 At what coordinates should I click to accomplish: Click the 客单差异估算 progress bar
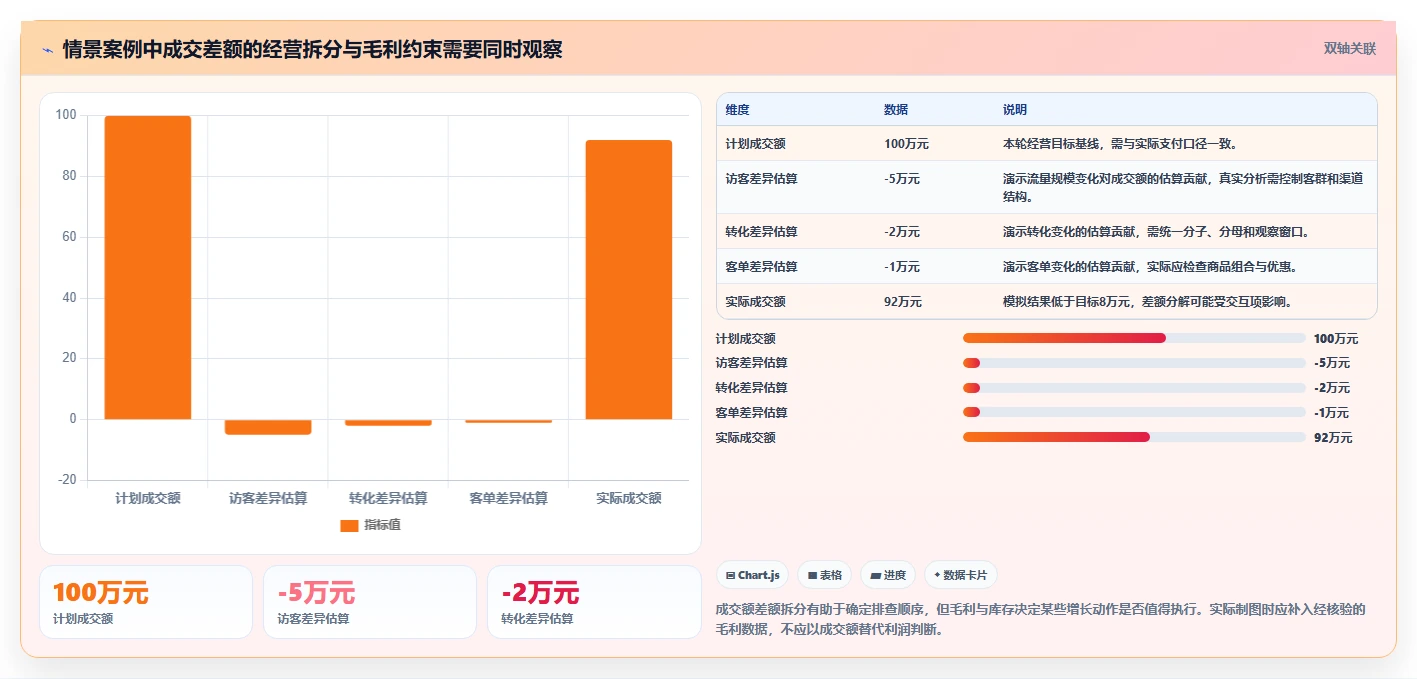click(x=1134, y=412)
